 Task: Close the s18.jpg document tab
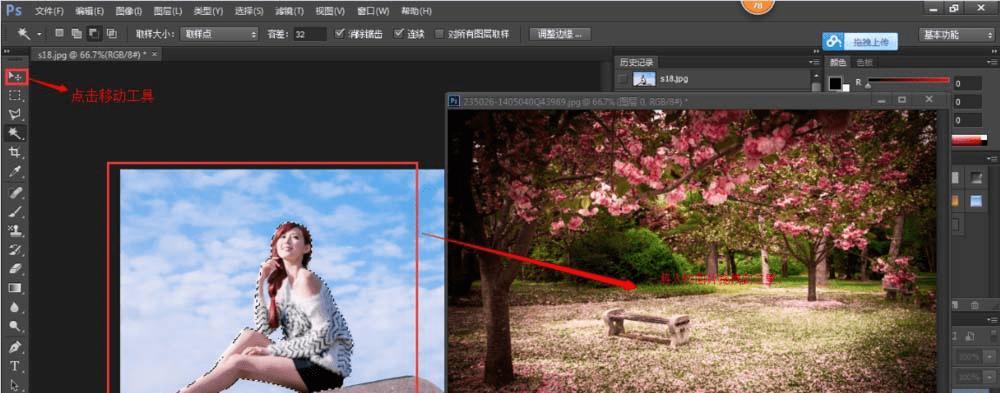tap(154, 54)
